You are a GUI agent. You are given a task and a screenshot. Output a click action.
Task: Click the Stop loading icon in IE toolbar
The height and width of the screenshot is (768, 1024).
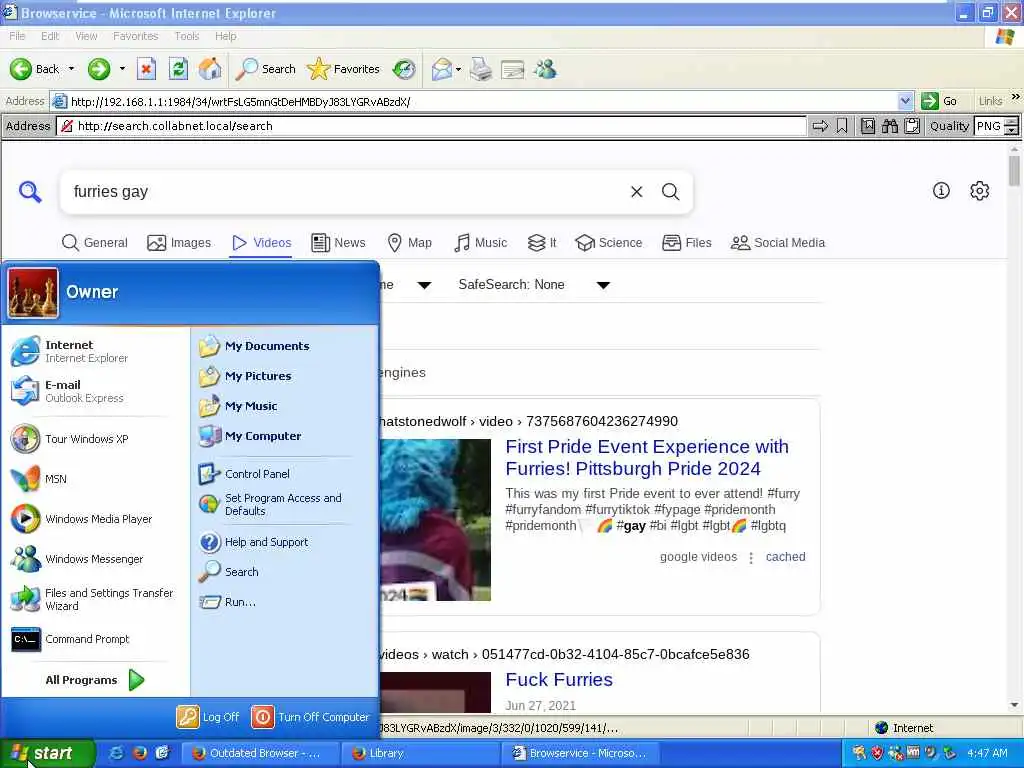[146, 69]
